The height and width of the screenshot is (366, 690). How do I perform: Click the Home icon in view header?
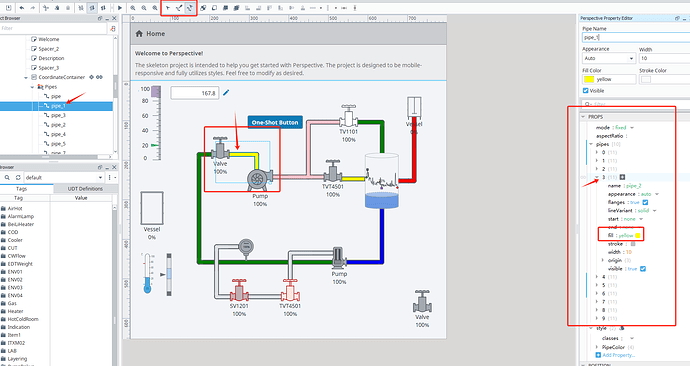click(x=139, y=33)
